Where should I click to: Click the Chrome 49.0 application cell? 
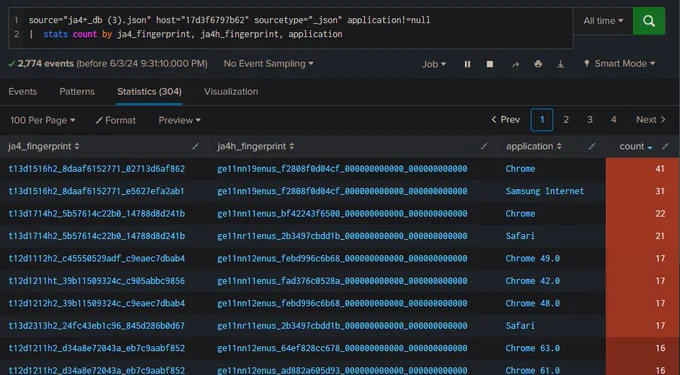(533, 258)
